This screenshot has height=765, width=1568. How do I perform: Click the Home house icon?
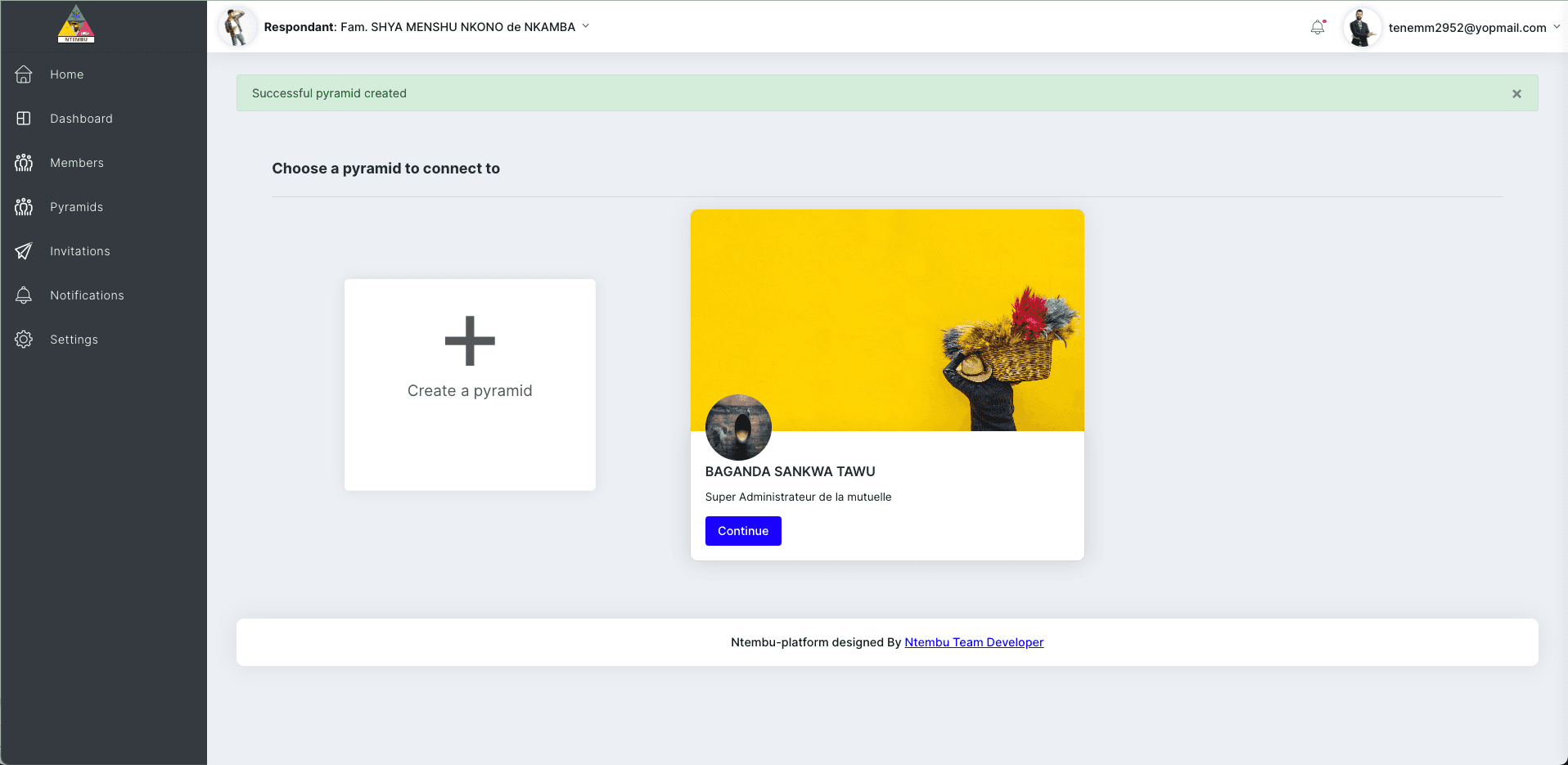click(24, 74)
